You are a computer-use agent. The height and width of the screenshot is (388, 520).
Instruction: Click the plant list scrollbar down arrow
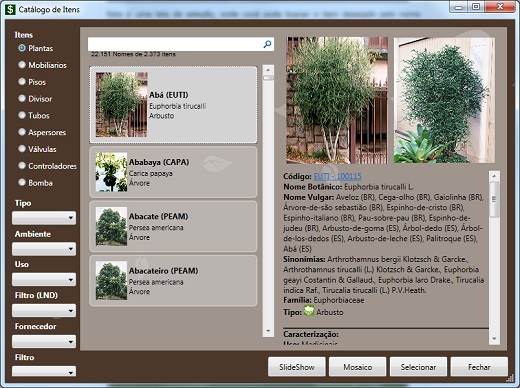(268, 331)
